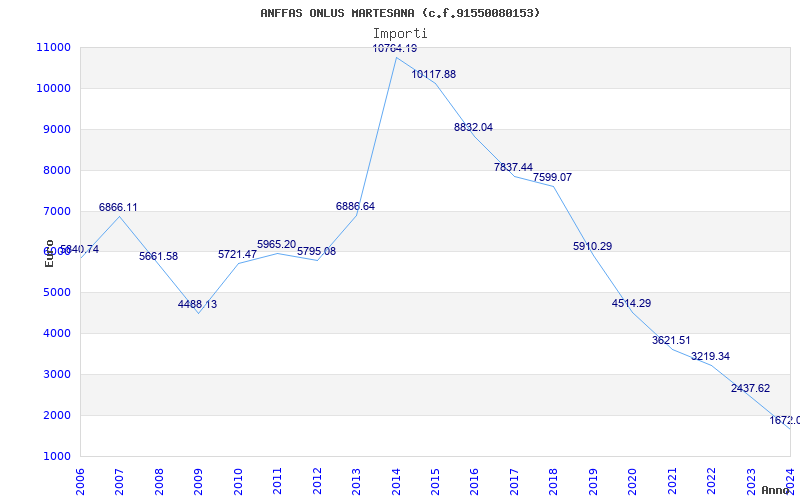Click the 2000 y-axis tick label
This screenshot has width=800, height=500.
coord(56,415)
